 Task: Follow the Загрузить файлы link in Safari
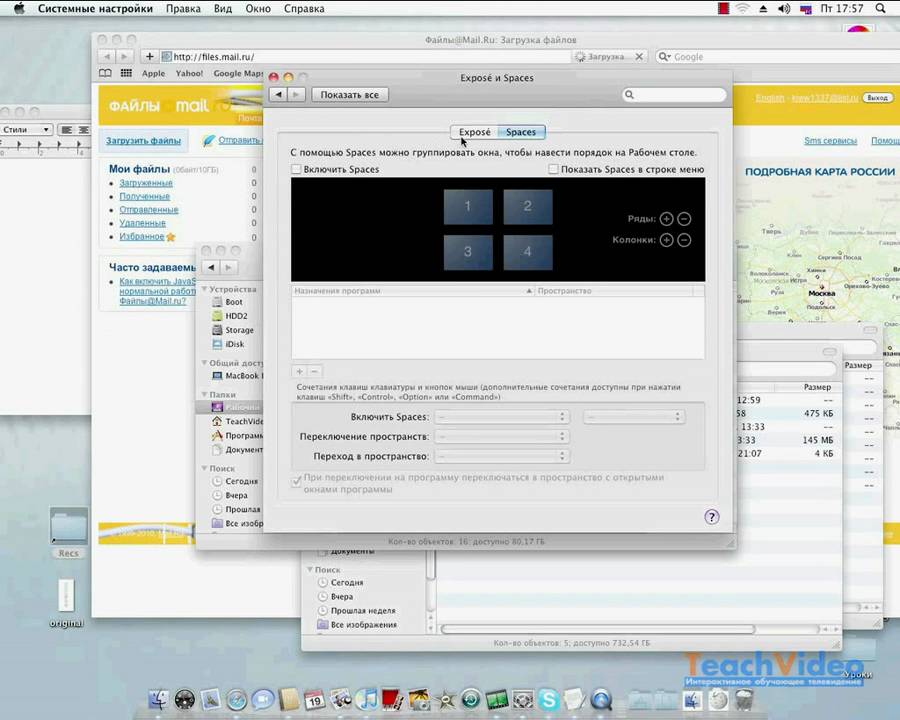[143, 141]
